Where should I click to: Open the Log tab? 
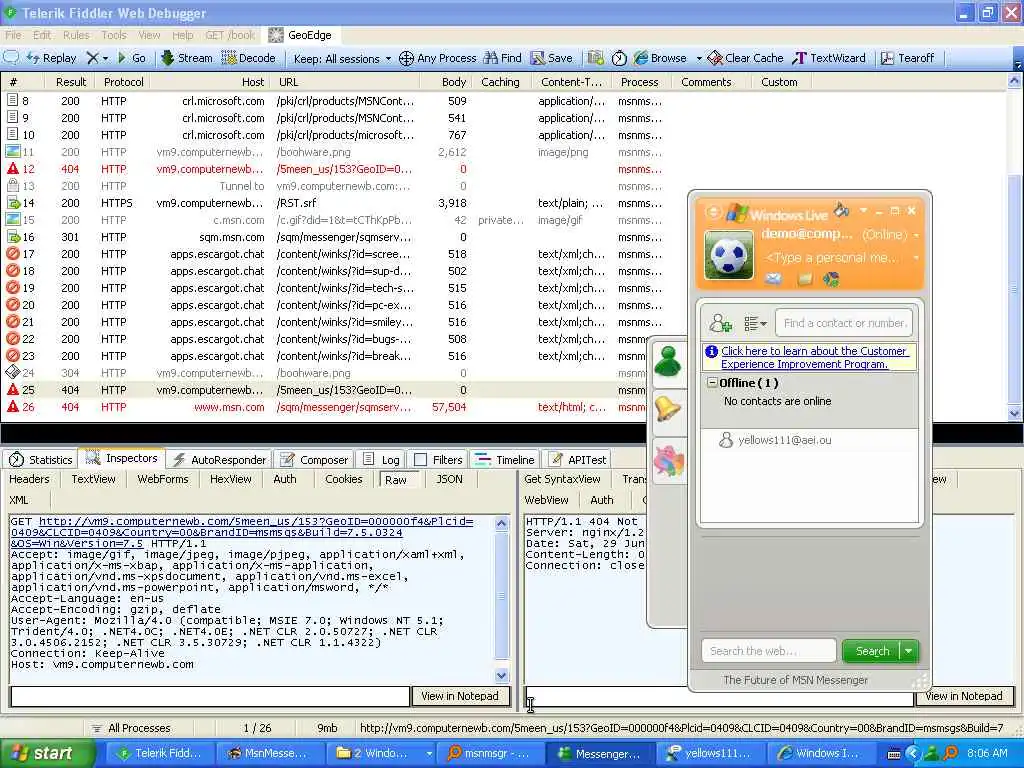coord(381,460)
